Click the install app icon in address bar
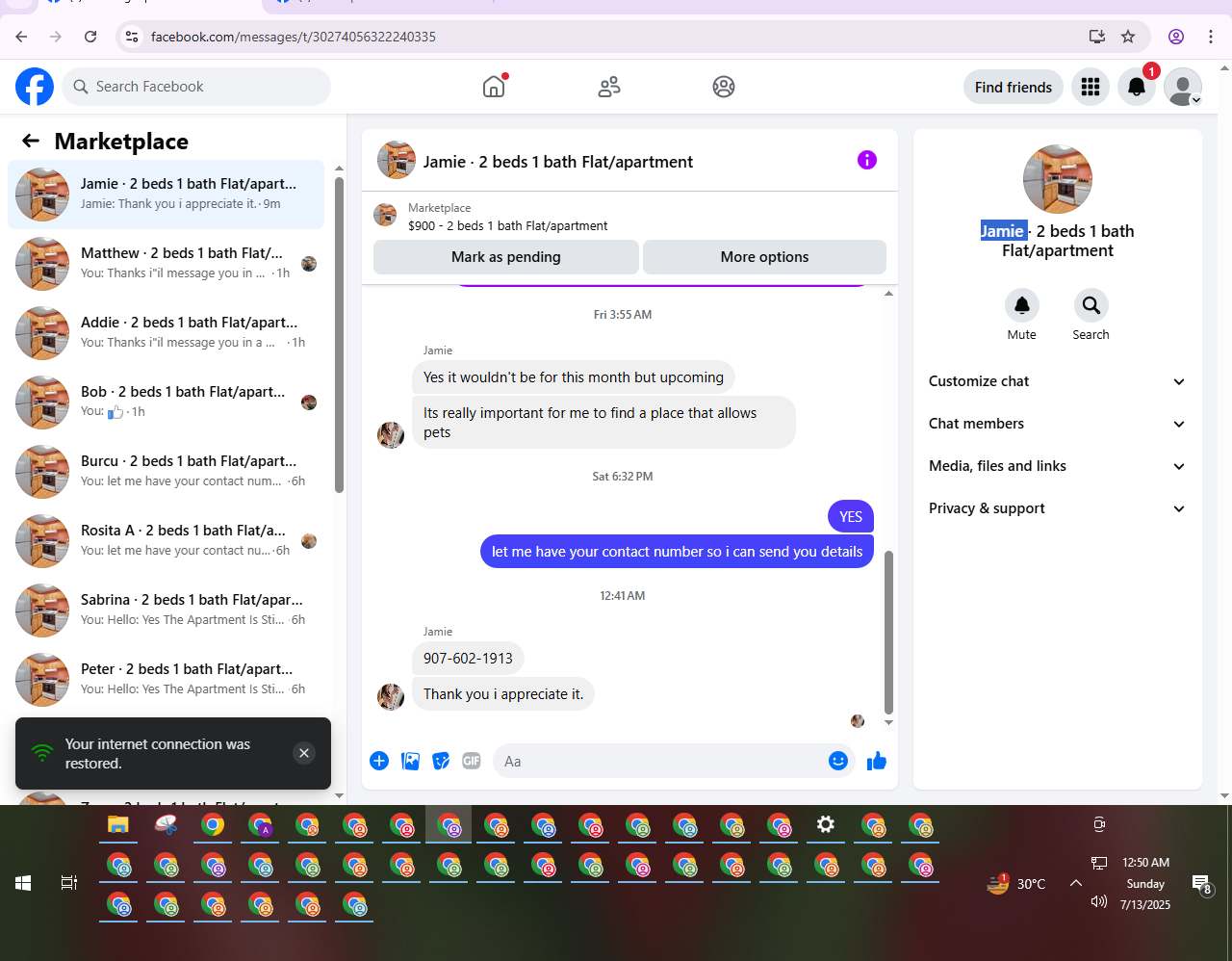Image resolution: width=1232 pixels, height=961 pixels. tap(1096, 37)
